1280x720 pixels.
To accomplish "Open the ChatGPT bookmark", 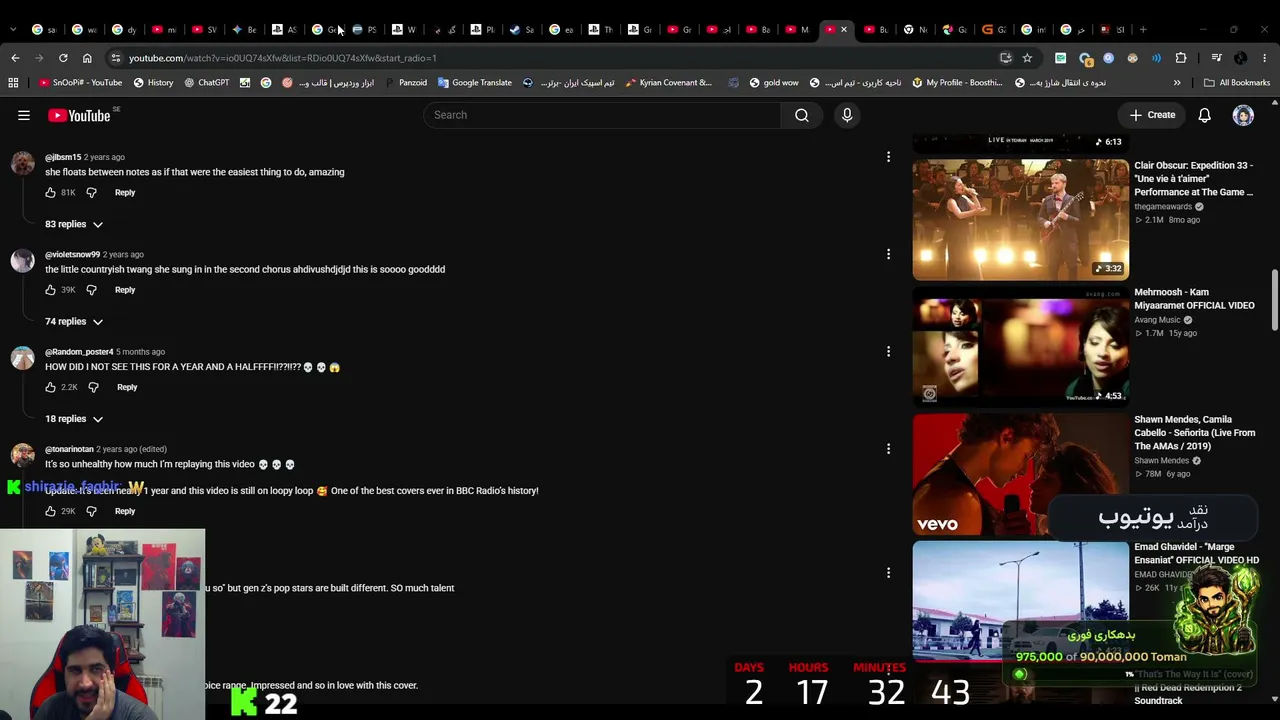I will click(x=207, y=83).
